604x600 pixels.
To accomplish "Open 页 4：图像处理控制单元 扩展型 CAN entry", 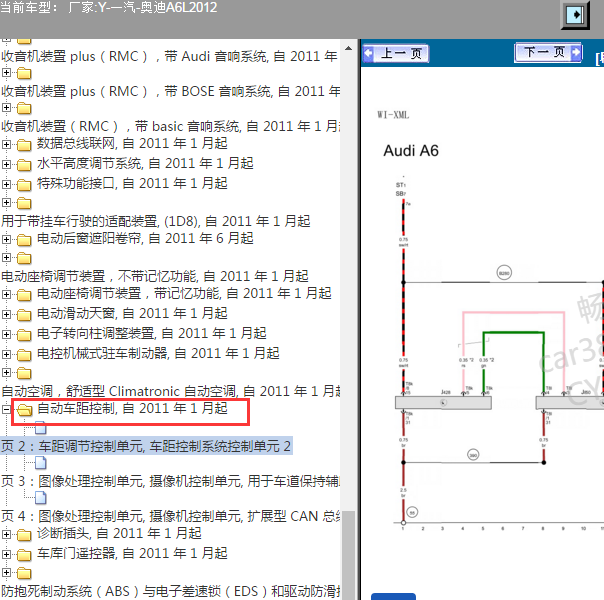I will (x=170, y=516).
